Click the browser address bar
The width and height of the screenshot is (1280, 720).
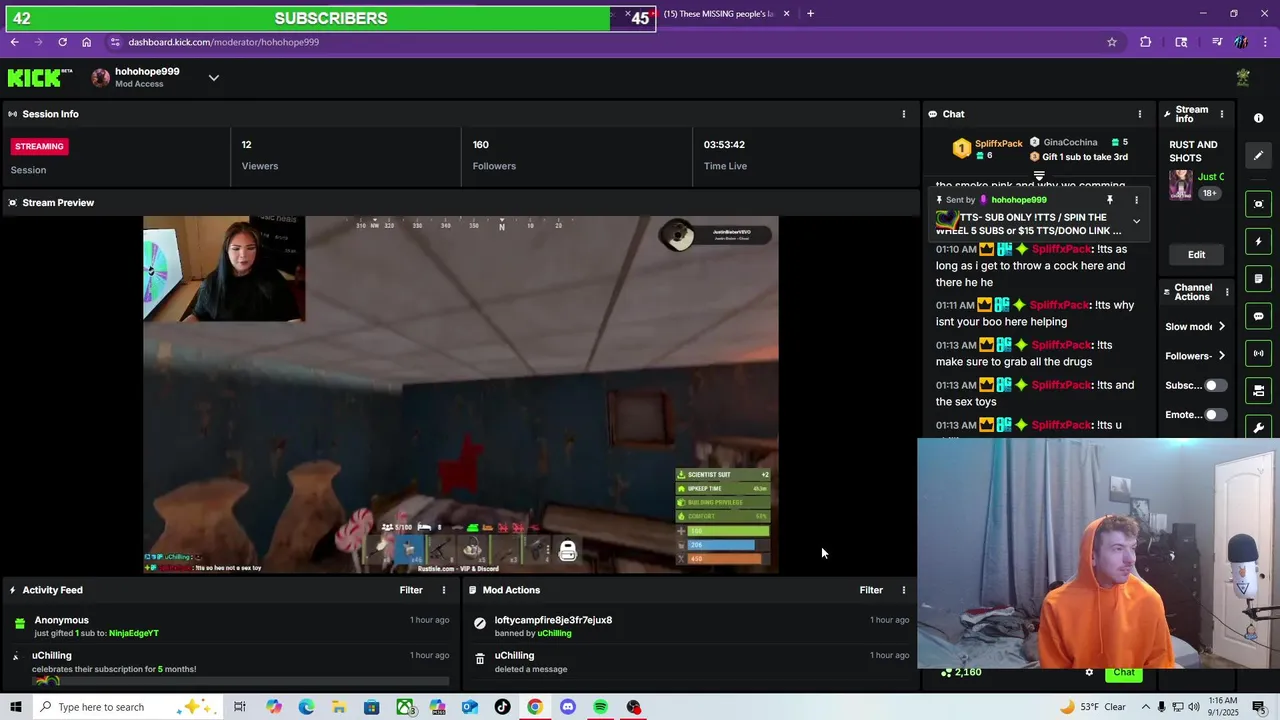coord(600,42)
